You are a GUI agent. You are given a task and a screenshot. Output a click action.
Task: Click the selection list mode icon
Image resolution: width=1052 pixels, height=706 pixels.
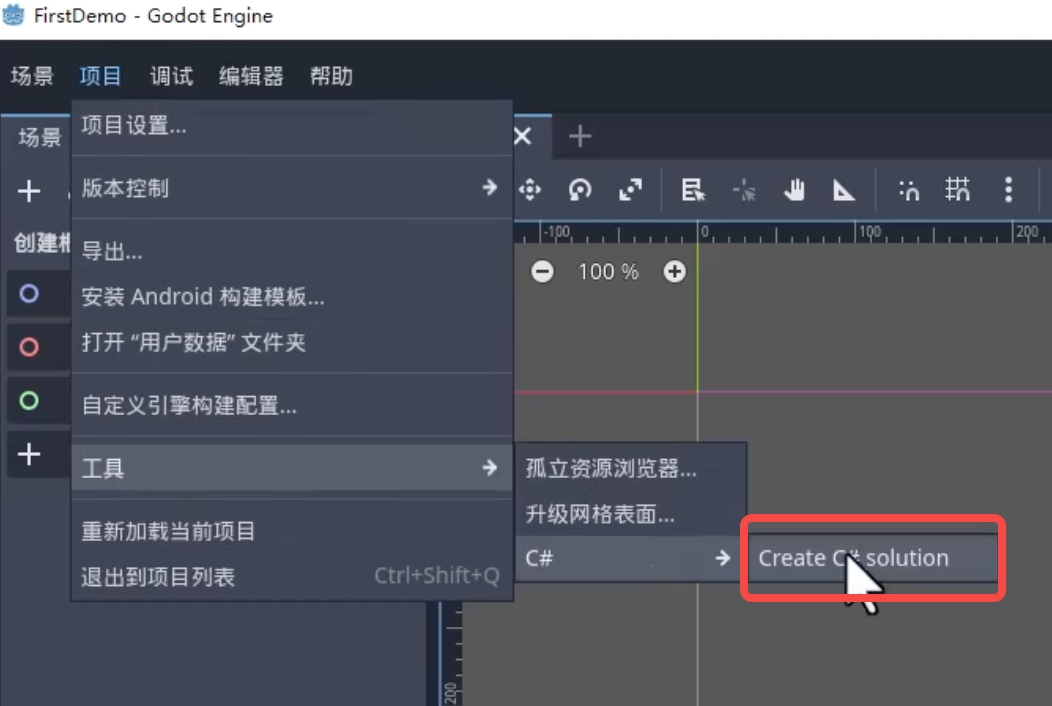coord(693,189)
